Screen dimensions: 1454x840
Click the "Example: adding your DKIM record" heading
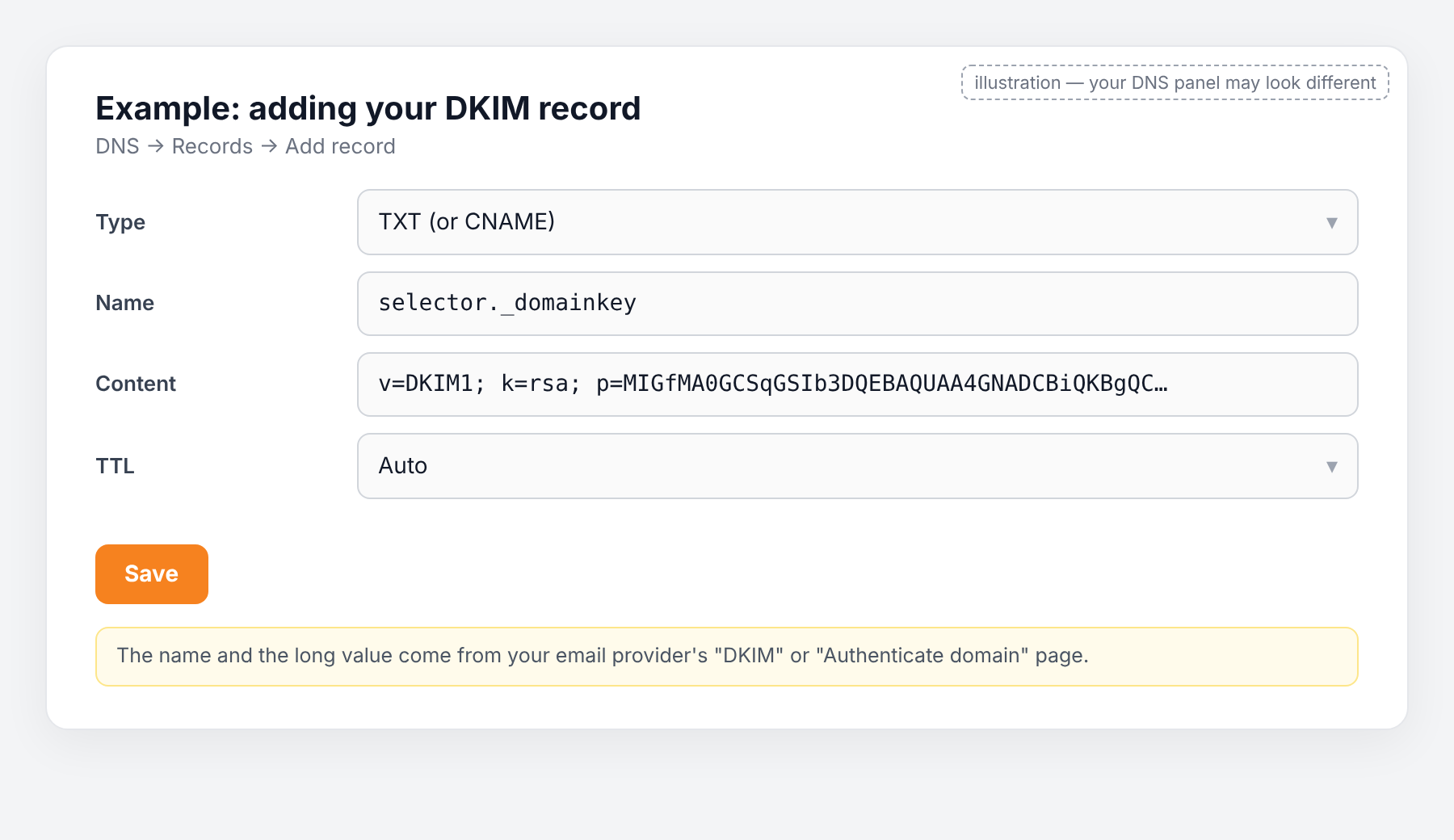click(x=368, y=108)
